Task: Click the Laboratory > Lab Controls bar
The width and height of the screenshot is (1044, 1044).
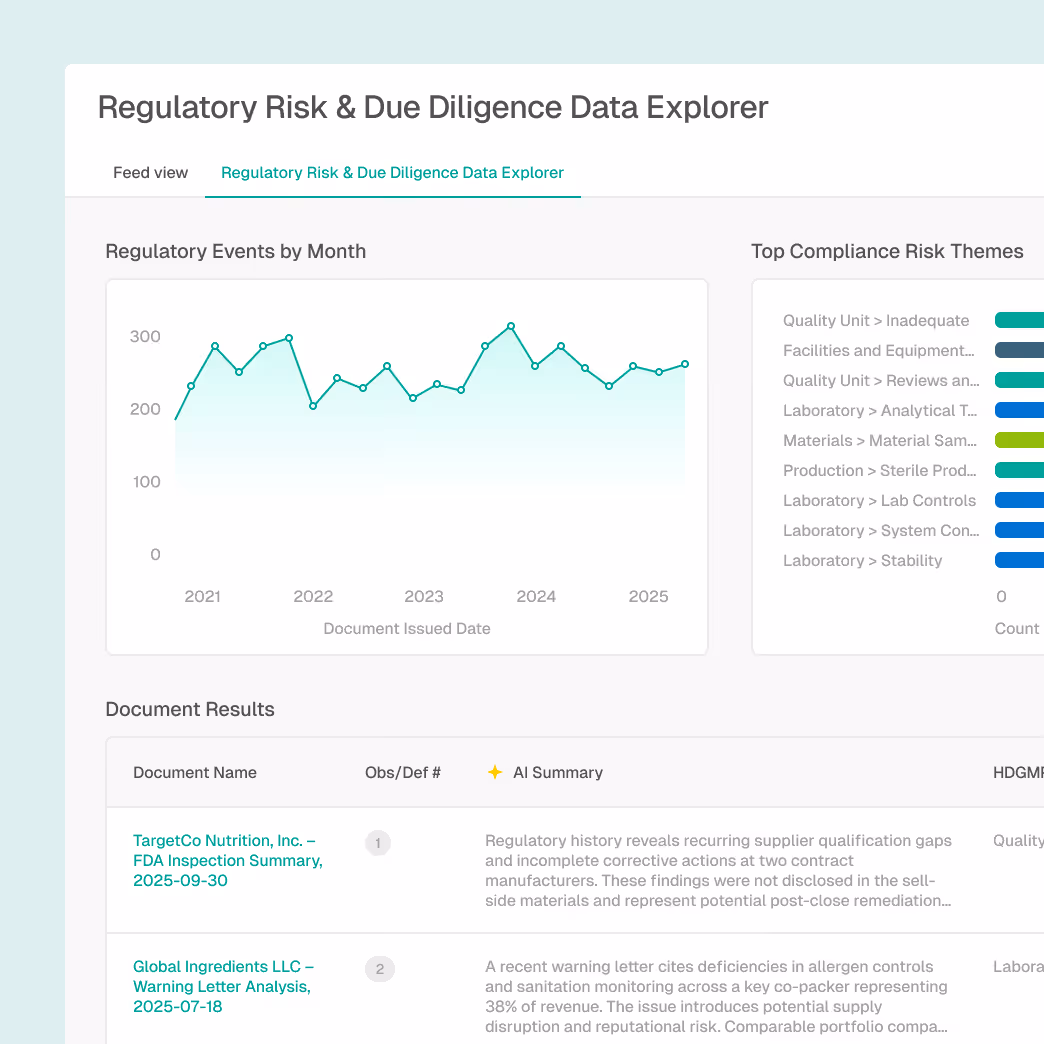Action: tap(1018, 500)
